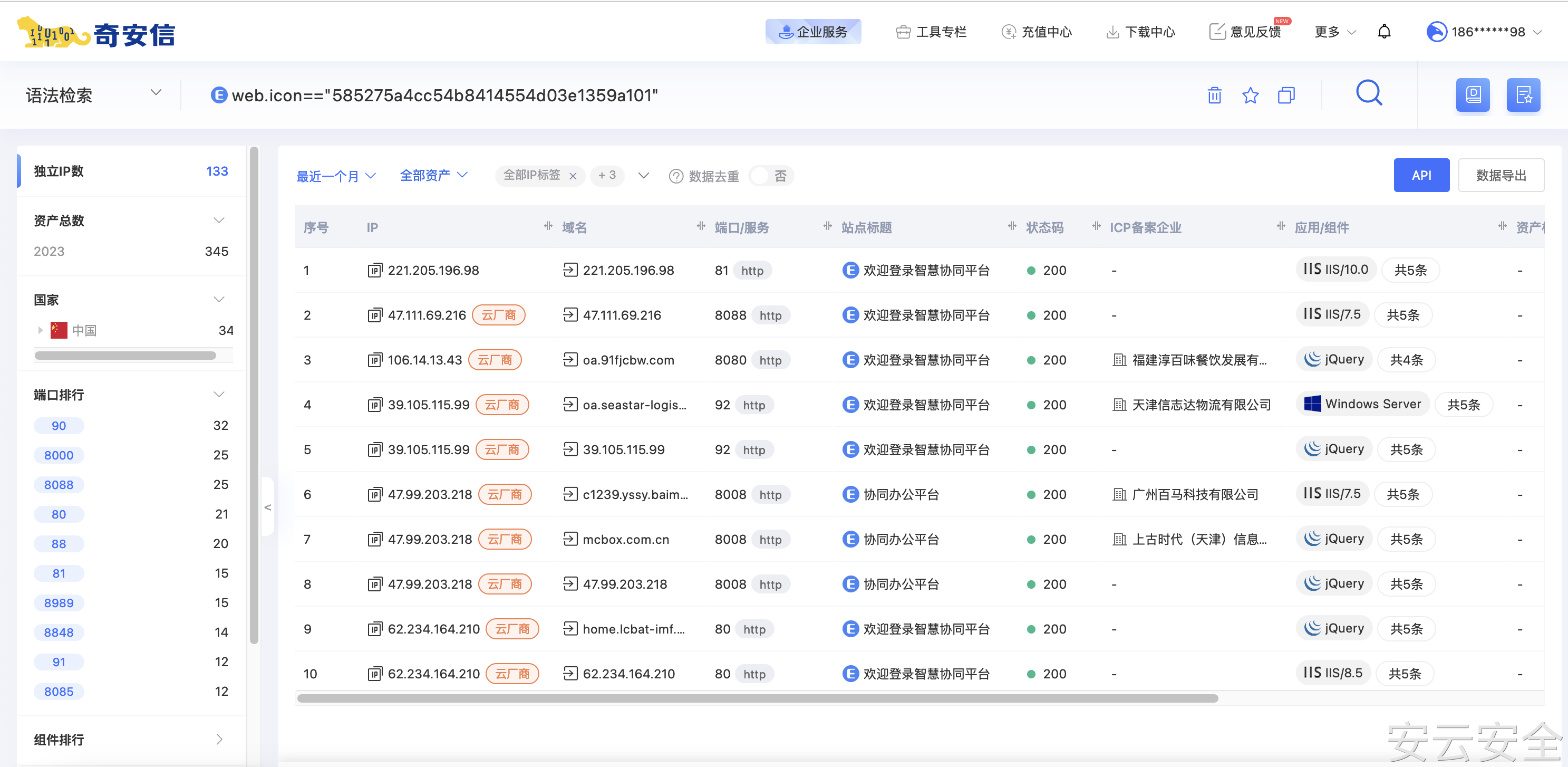The image size is (1568, 767).
Task: Expand the 组件排行 section
Action: coord(219,739)
